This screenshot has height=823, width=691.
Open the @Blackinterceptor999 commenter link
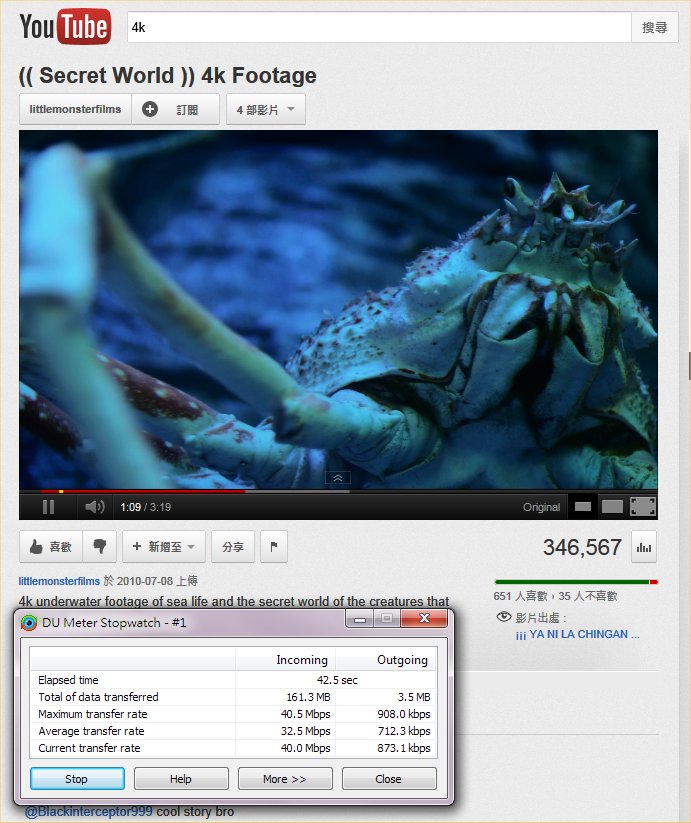point(89,811)
